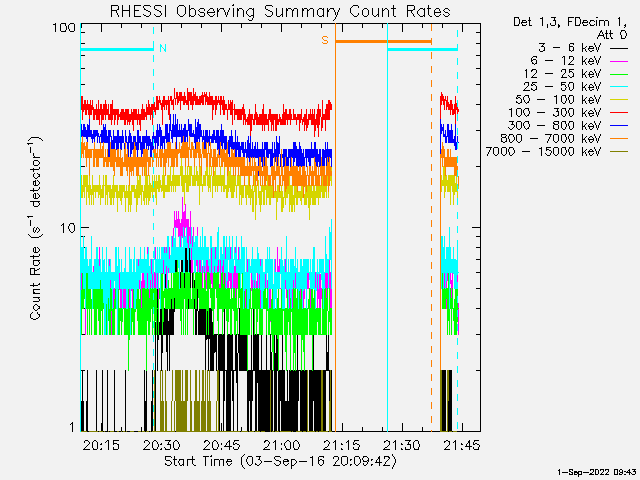Click the orange 'S' SAA marker label
This screenshot has height=480, width=640.
pyautogui.click(x=325, y=40)
